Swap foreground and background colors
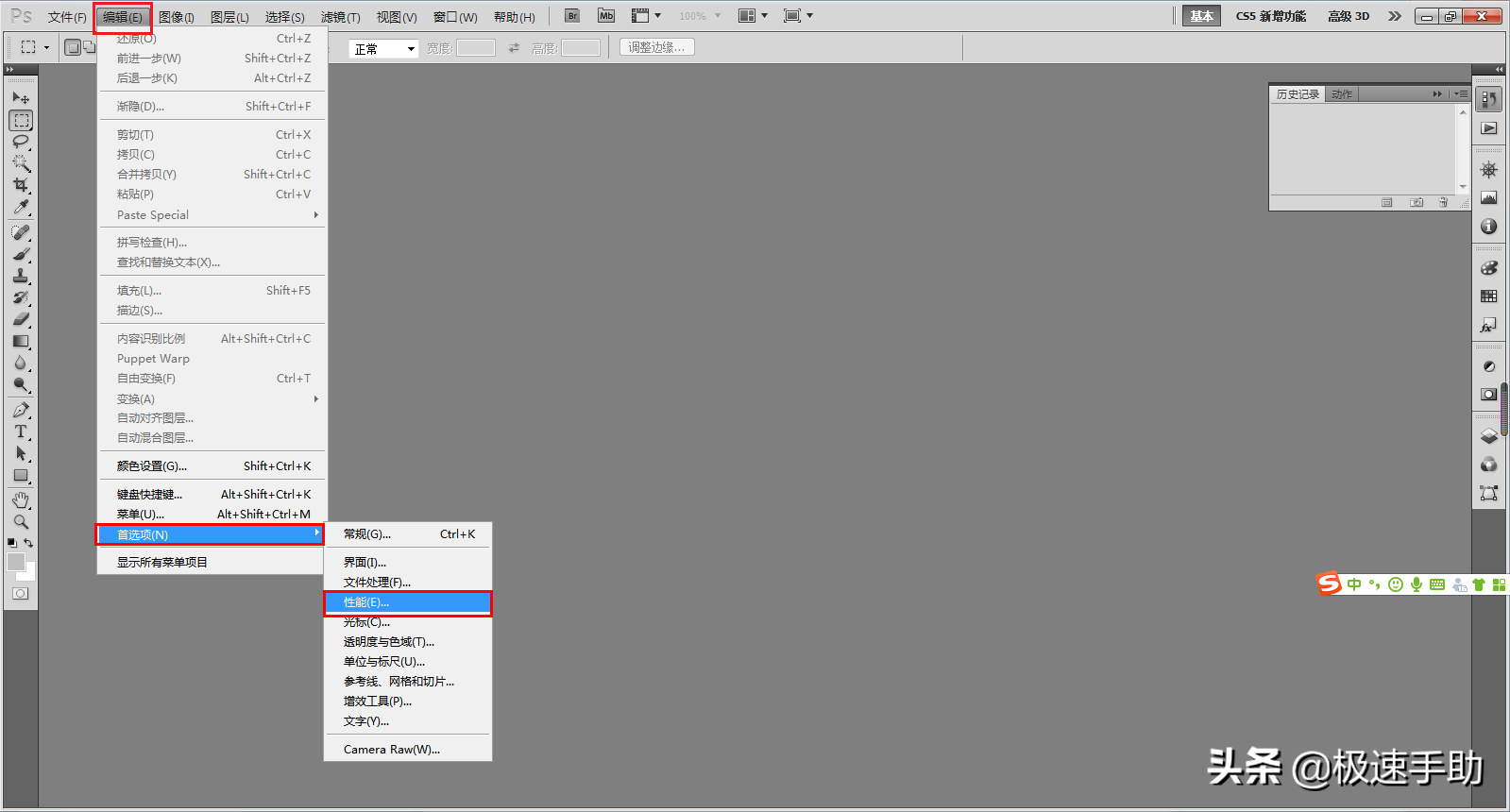The width and height of the screenshot is (1510, 812). (29, 543)
